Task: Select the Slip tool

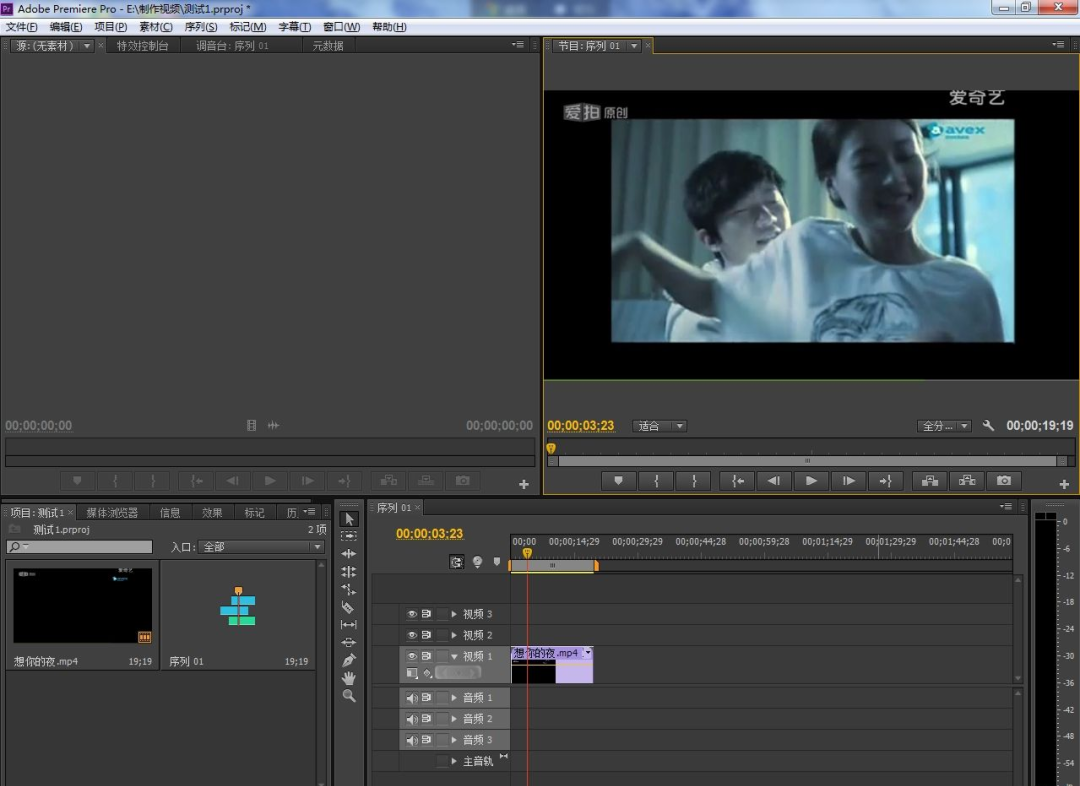Action: 349,625
